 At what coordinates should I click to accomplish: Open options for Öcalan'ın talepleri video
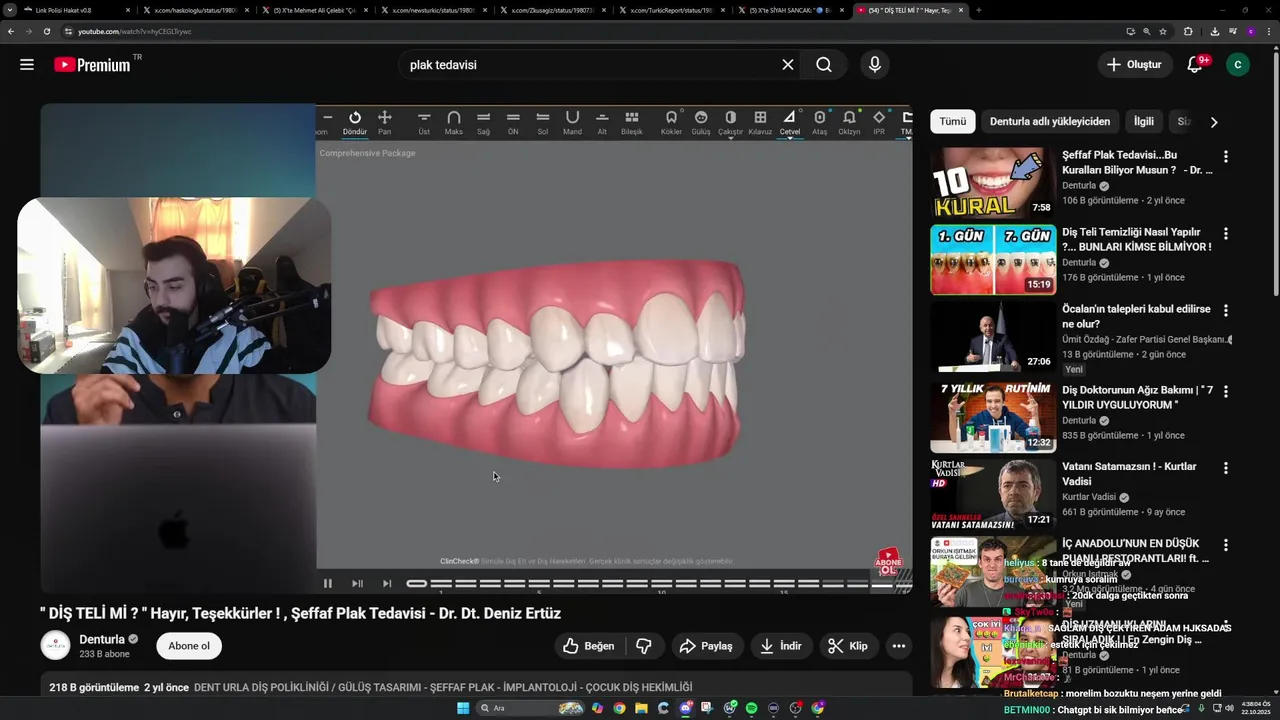point(1226,311)
